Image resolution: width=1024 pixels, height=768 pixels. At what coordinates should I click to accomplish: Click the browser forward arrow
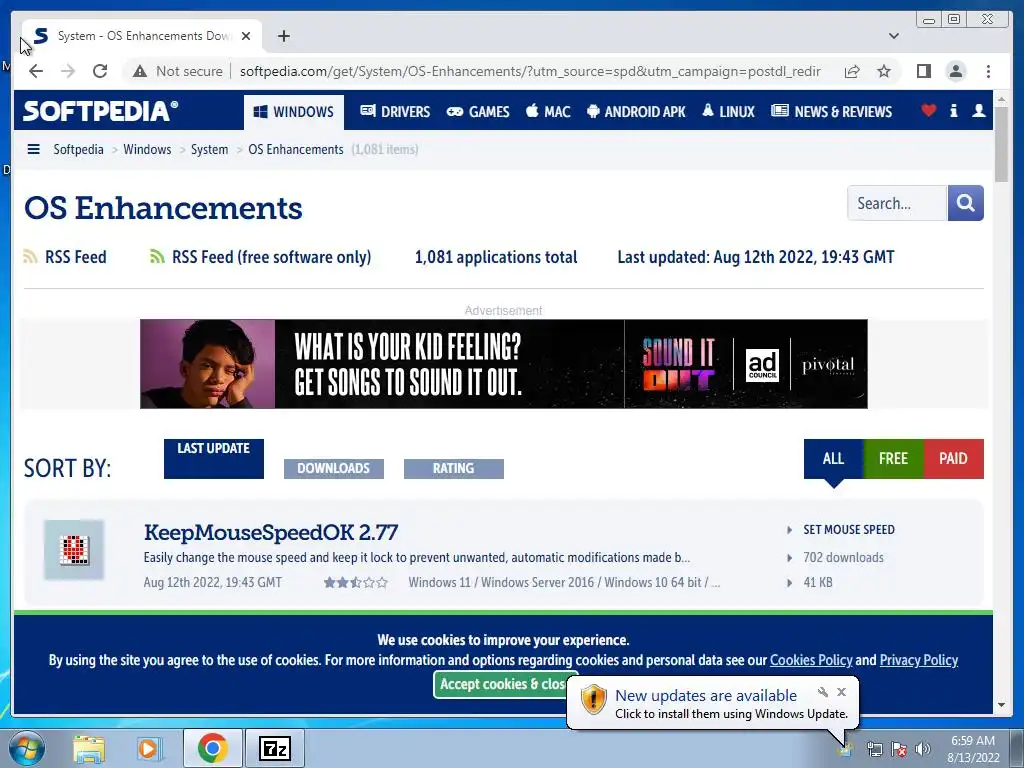click(x=68, y=71)
